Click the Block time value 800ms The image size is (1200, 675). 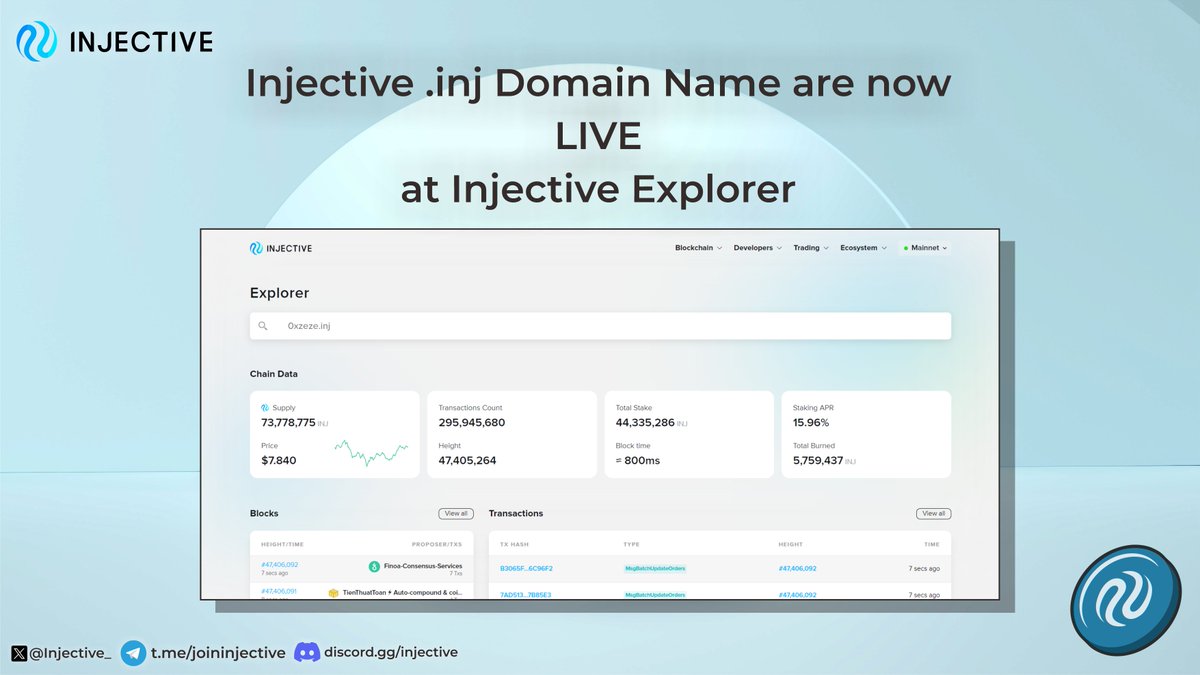coord(638,461)
